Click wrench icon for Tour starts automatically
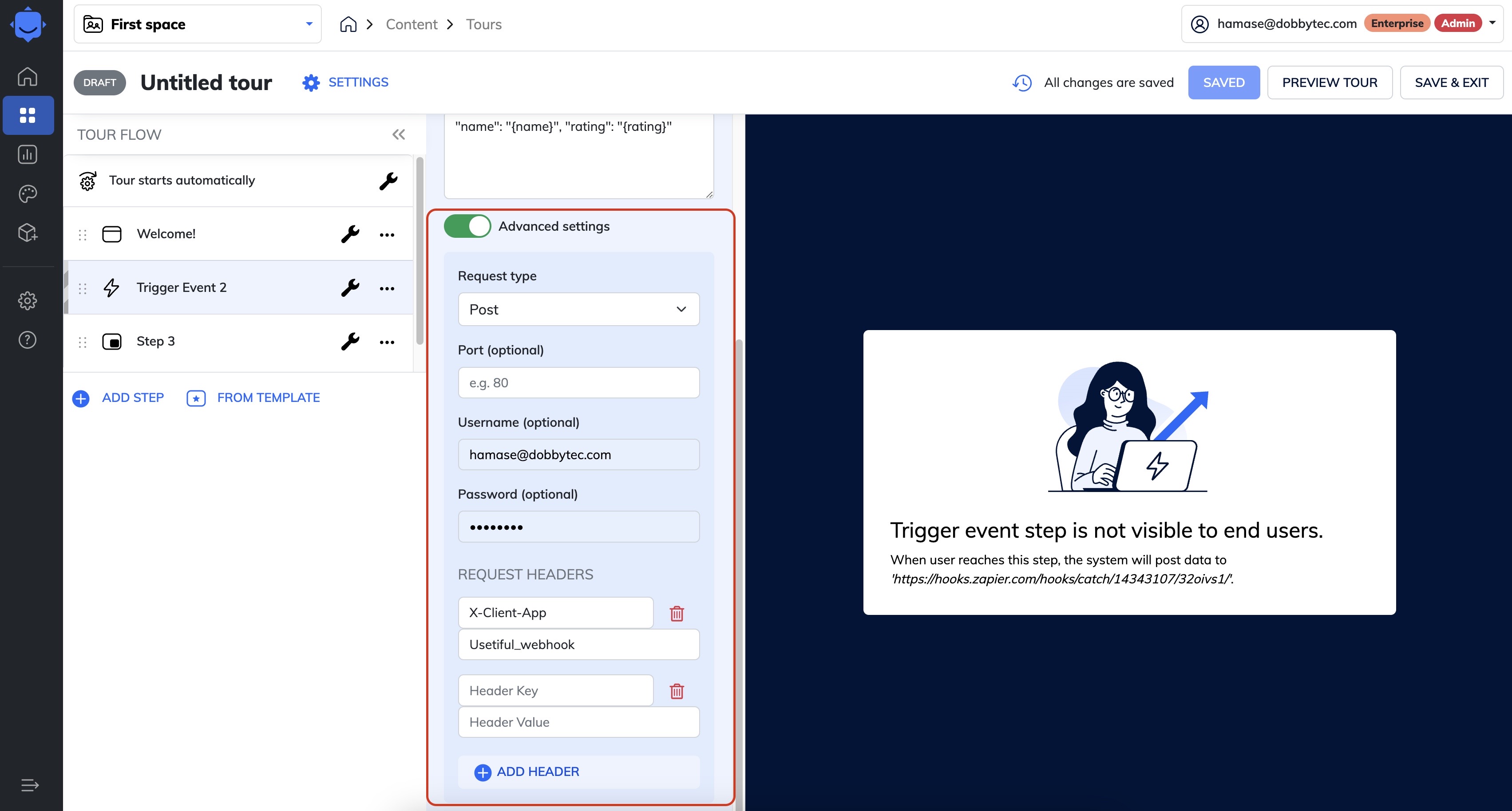The width and height of the screenshot is (1512, 811). (388, 181)
